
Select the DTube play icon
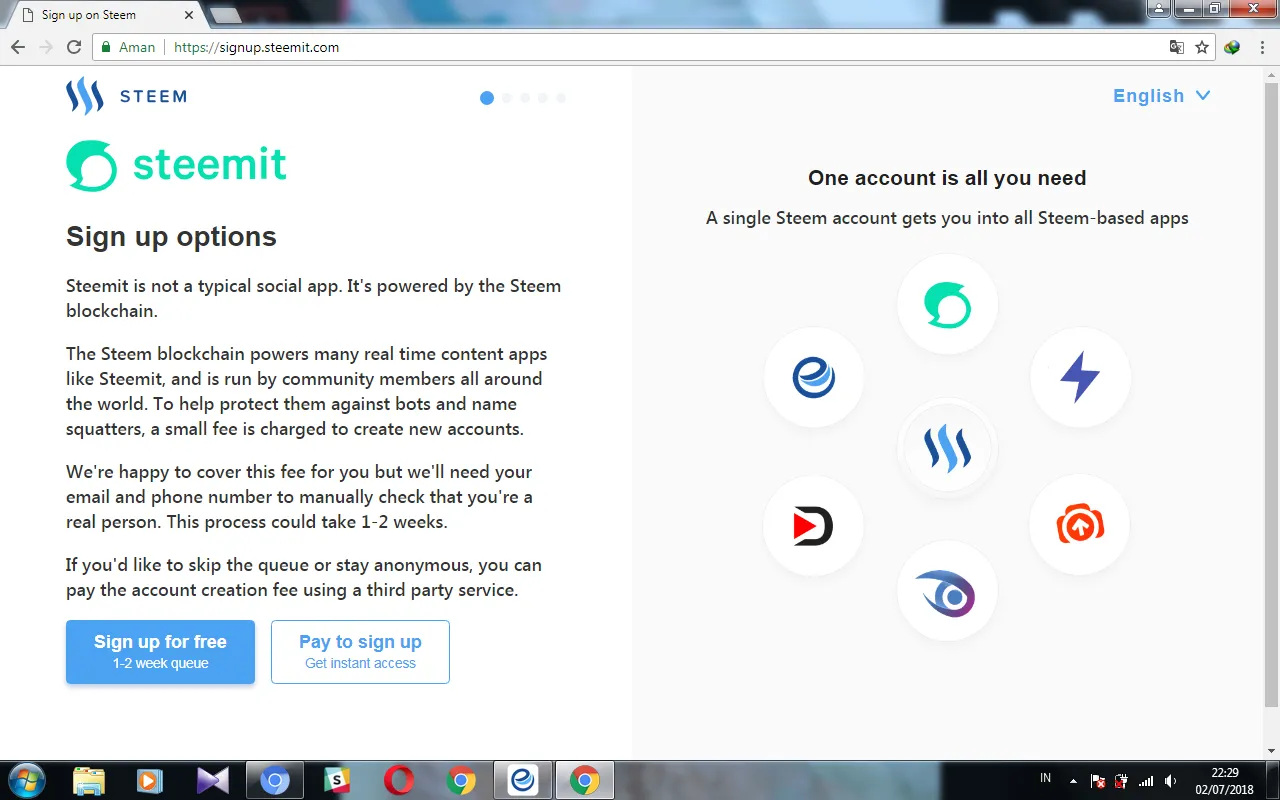[x=812, y=525]
